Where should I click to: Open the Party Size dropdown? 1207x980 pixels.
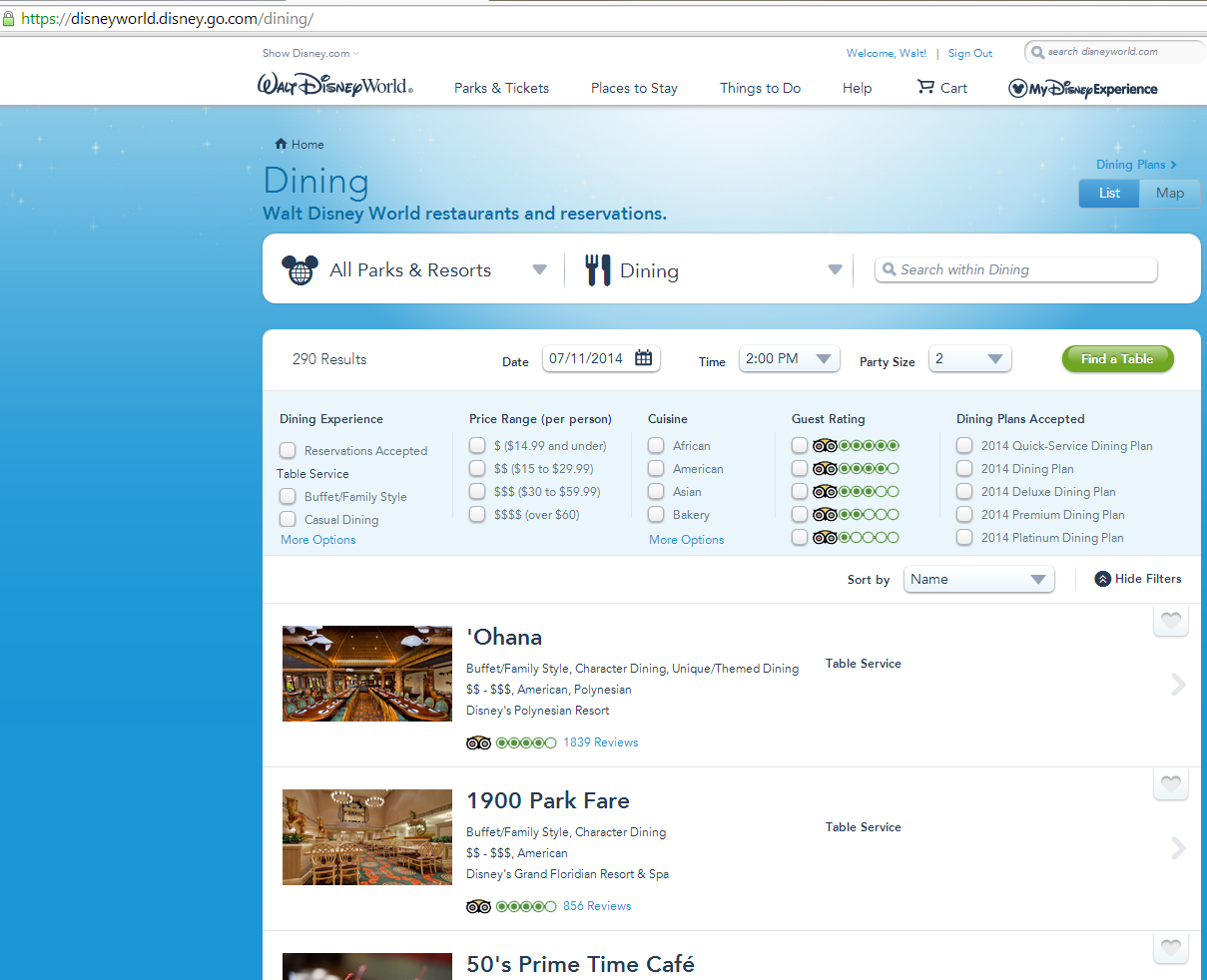click(x=969, y=359)
